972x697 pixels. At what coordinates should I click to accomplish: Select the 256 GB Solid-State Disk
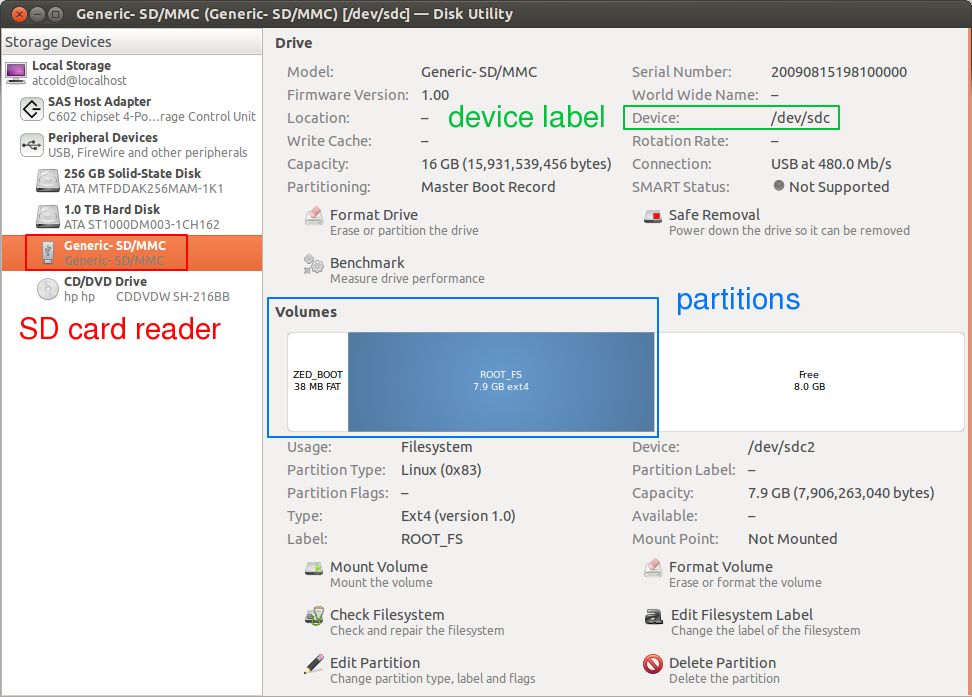coord(132,181)
